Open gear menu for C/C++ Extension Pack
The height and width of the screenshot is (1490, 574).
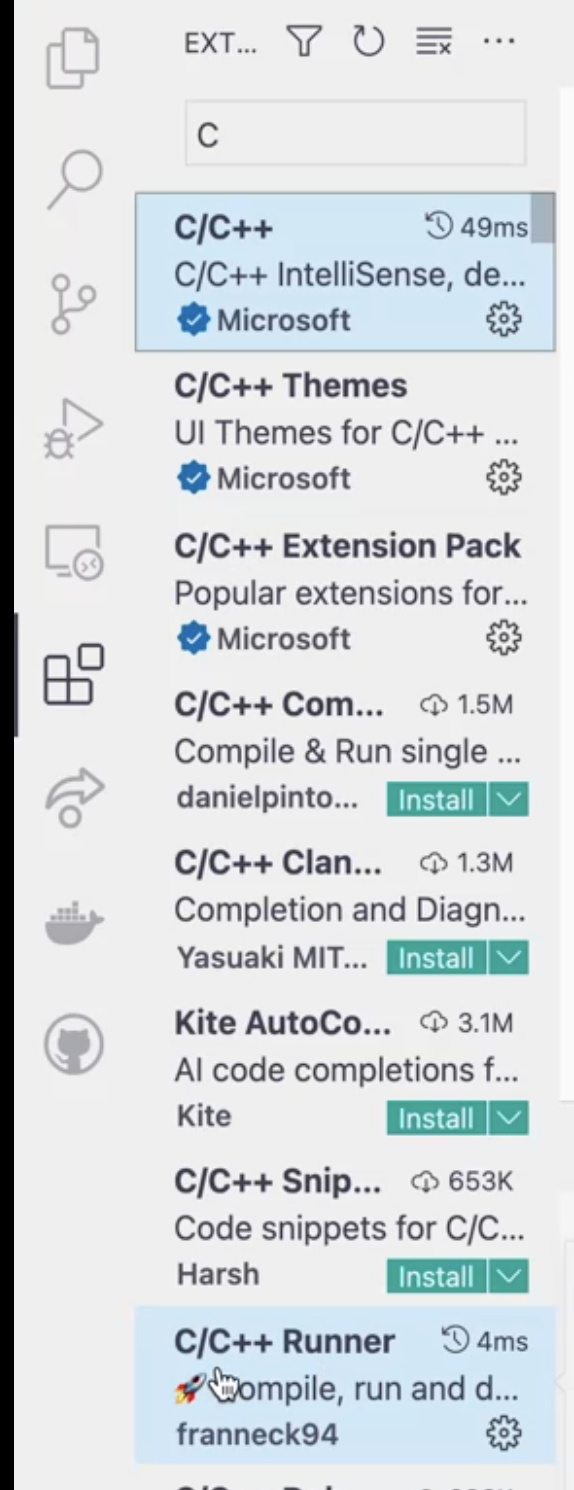[x=504, y=638]
